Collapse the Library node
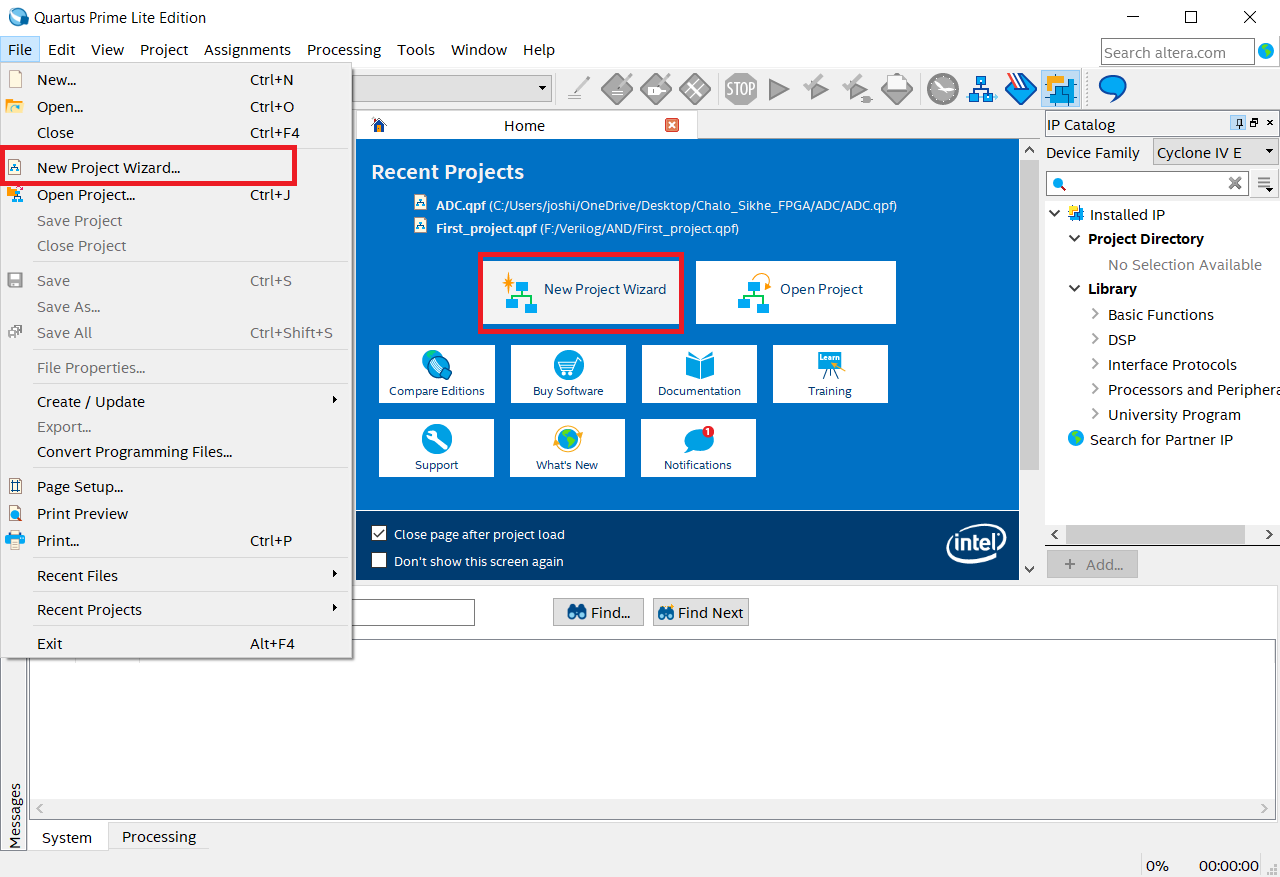The image size is (1280, 877). tap(1074, 289)
